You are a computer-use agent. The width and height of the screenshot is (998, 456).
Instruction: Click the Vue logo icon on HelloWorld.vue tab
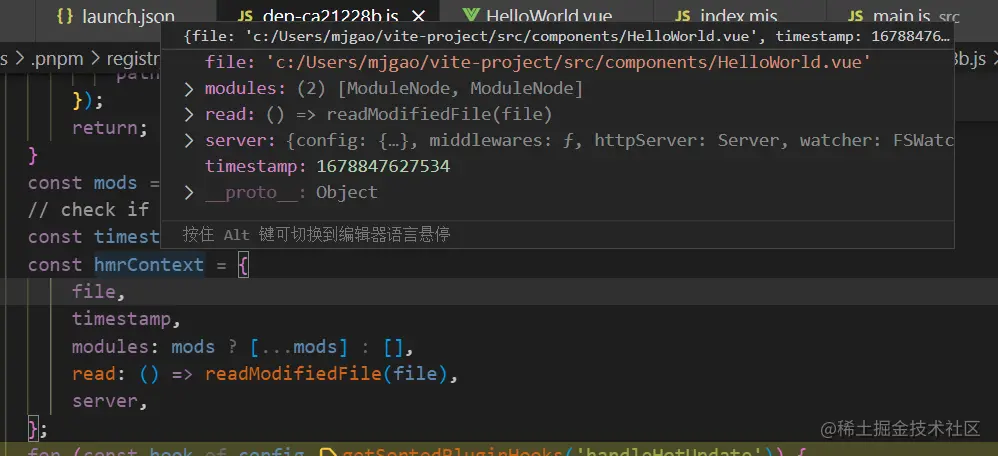coord(472,17)
